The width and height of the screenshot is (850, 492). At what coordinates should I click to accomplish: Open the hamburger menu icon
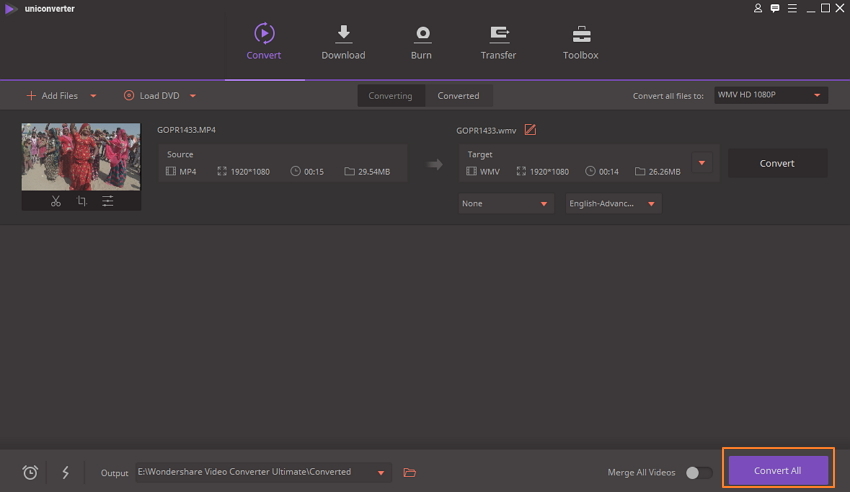[793, 8]
